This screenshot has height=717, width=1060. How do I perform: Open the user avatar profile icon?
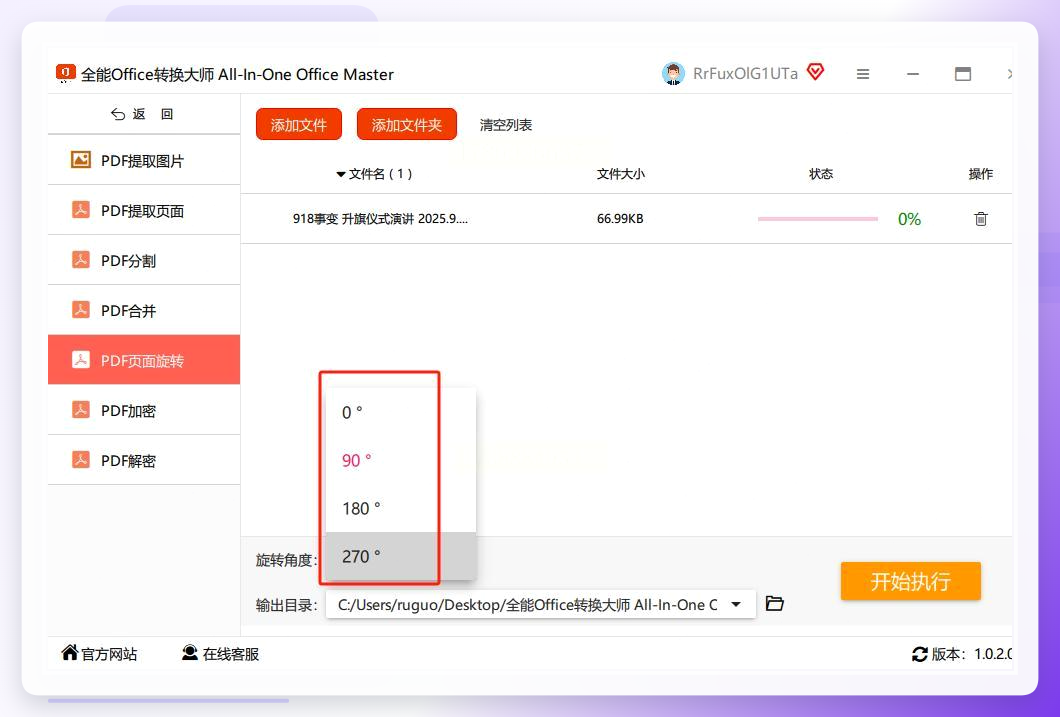pyautogui.click(x=673, y=74)
